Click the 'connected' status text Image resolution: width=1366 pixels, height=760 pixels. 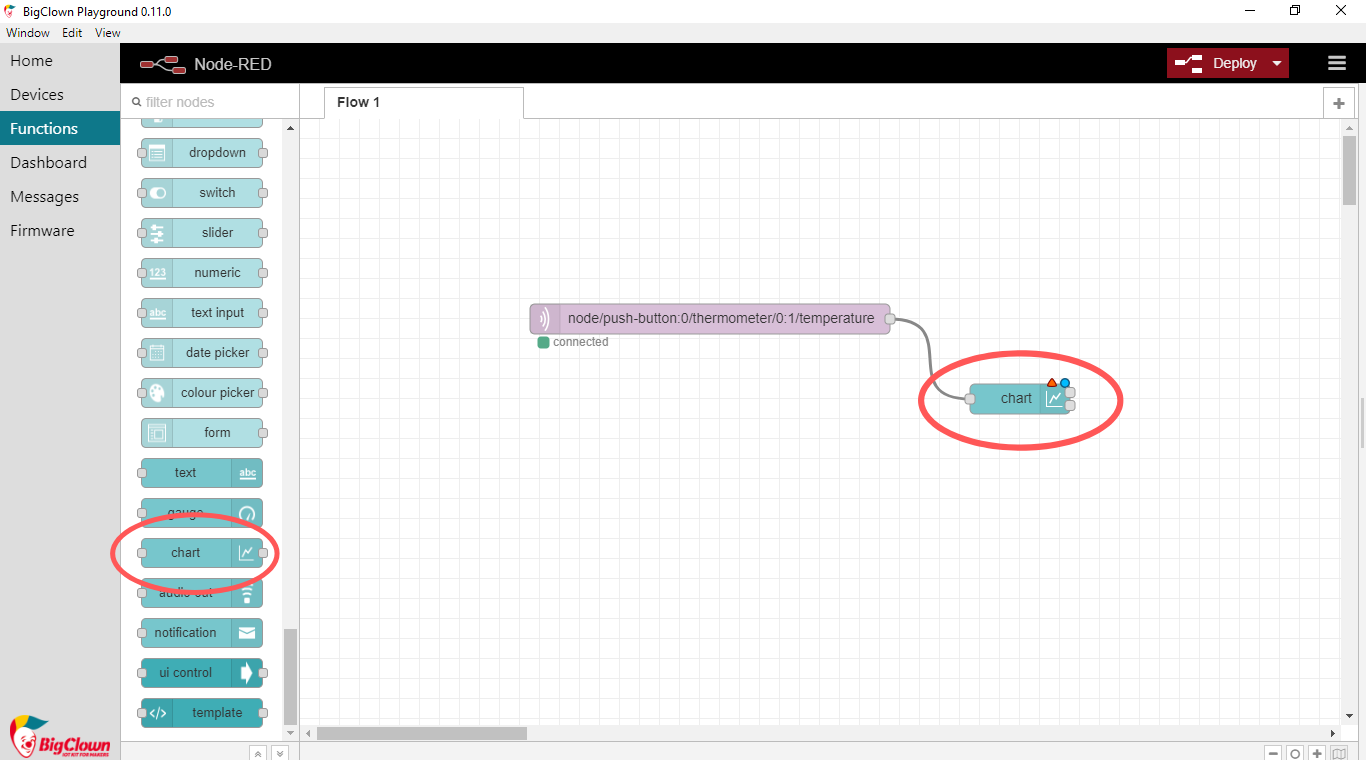point(581,342)
